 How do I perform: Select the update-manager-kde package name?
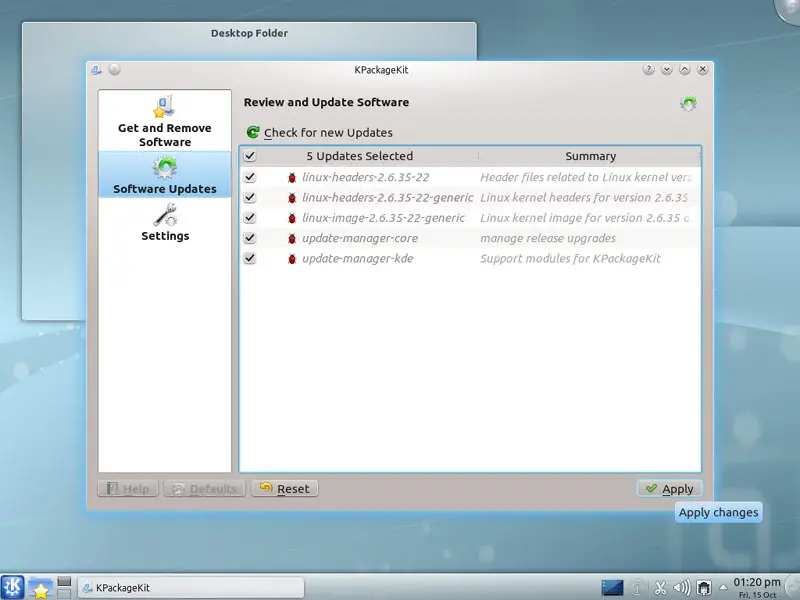pyautogui.click(x=357, y=258)
